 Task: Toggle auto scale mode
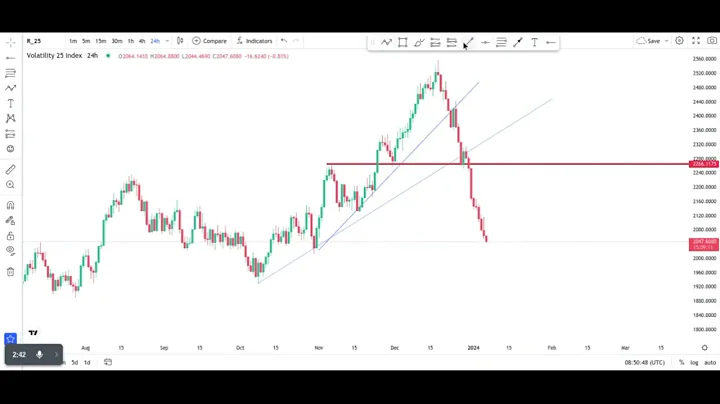coord(710,362)
